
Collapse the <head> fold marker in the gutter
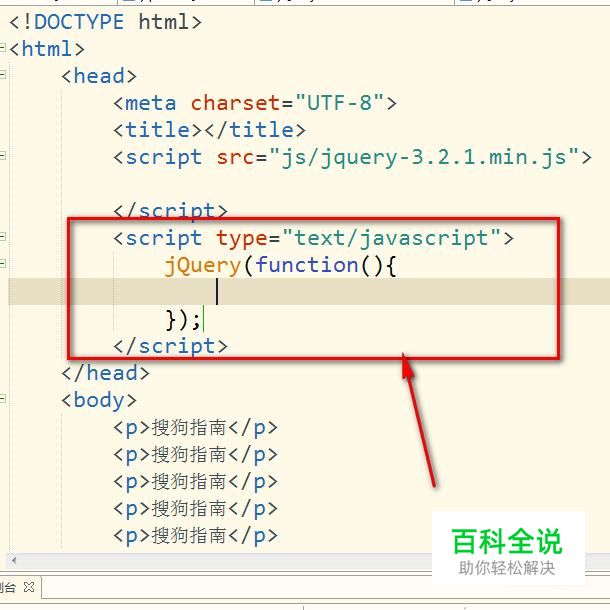[x=2, y=74]
